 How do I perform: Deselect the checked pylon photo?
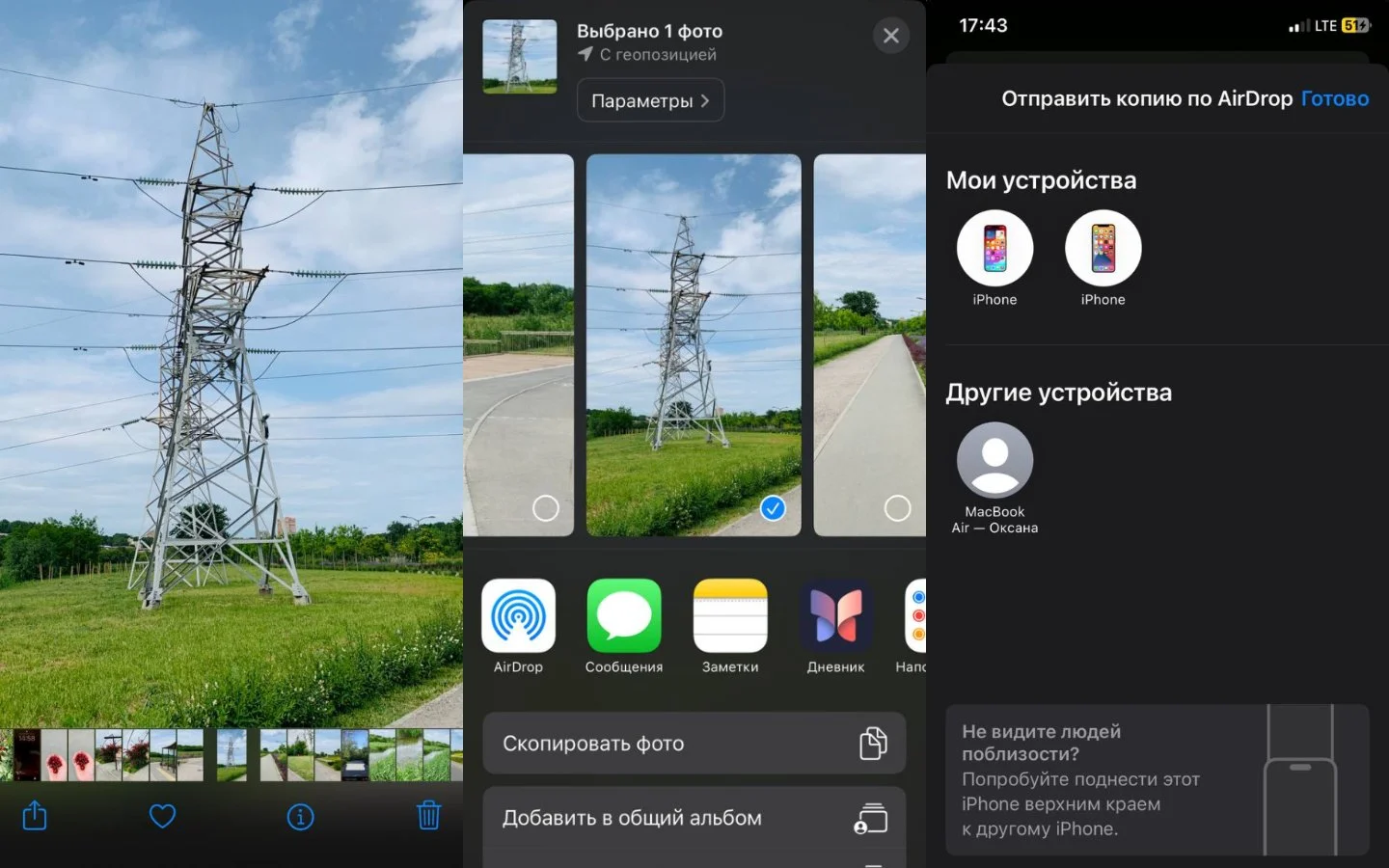click(773, 508)
